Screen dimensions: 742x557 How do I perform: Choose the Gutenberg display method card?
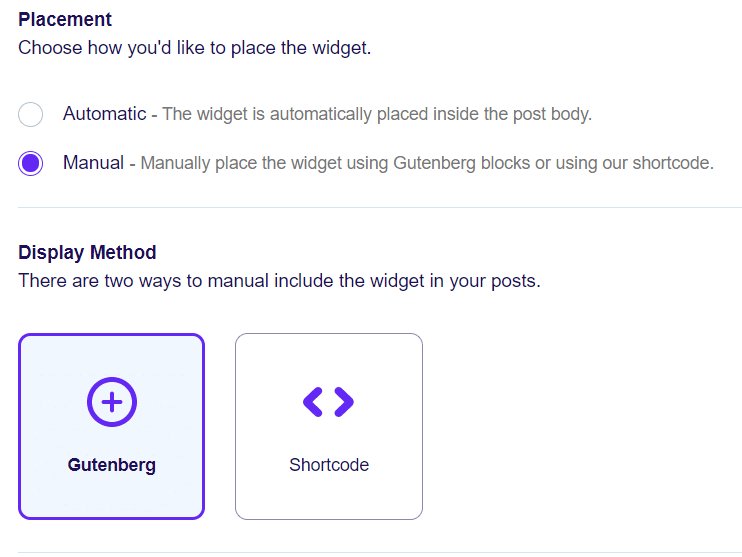pyautogui.click(x=111, y=427)
